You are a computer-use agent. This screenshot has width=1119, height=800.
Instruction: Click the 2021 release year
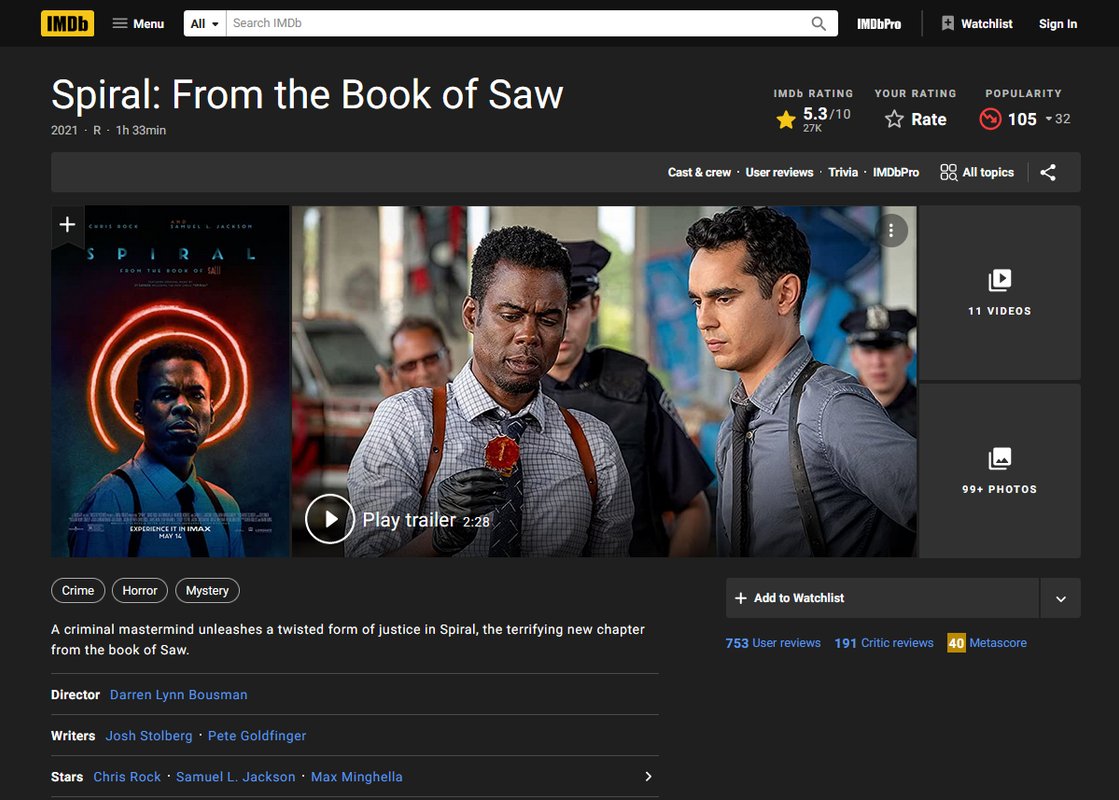coord(64,130)
